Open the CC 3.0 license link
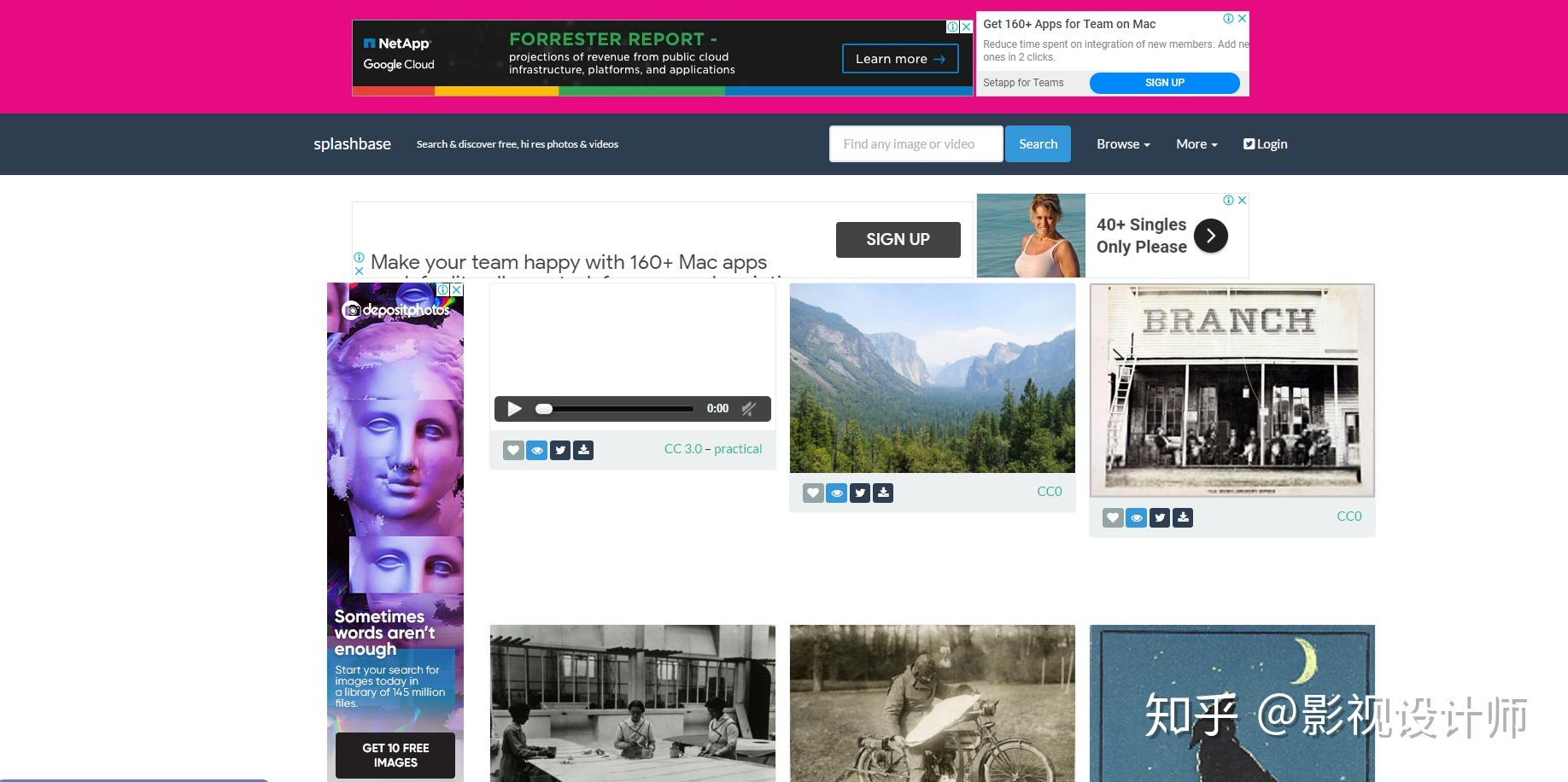Image resolution: width=1568 pixels, height=782 pixels. [683, 449]
